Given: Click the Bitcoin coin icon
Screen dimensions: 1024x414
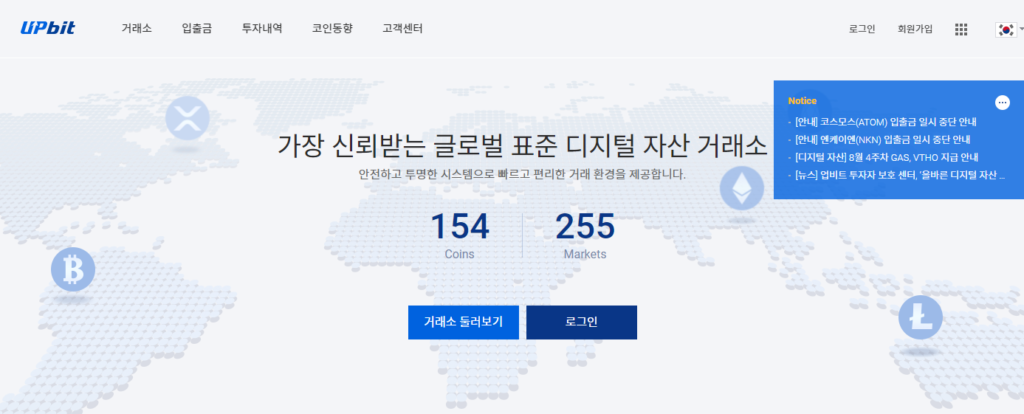Looking at the screenshot, I should tap(72, 268).
